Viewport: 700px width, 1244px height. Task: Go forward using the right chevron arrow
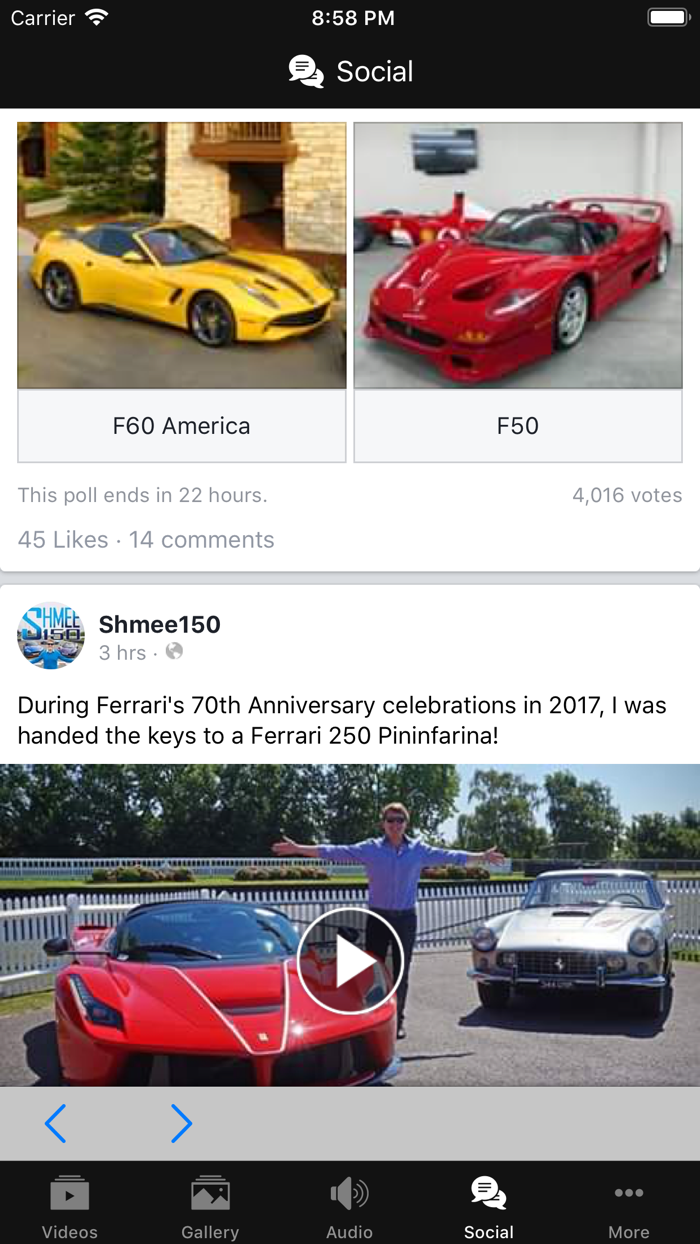181,1124
